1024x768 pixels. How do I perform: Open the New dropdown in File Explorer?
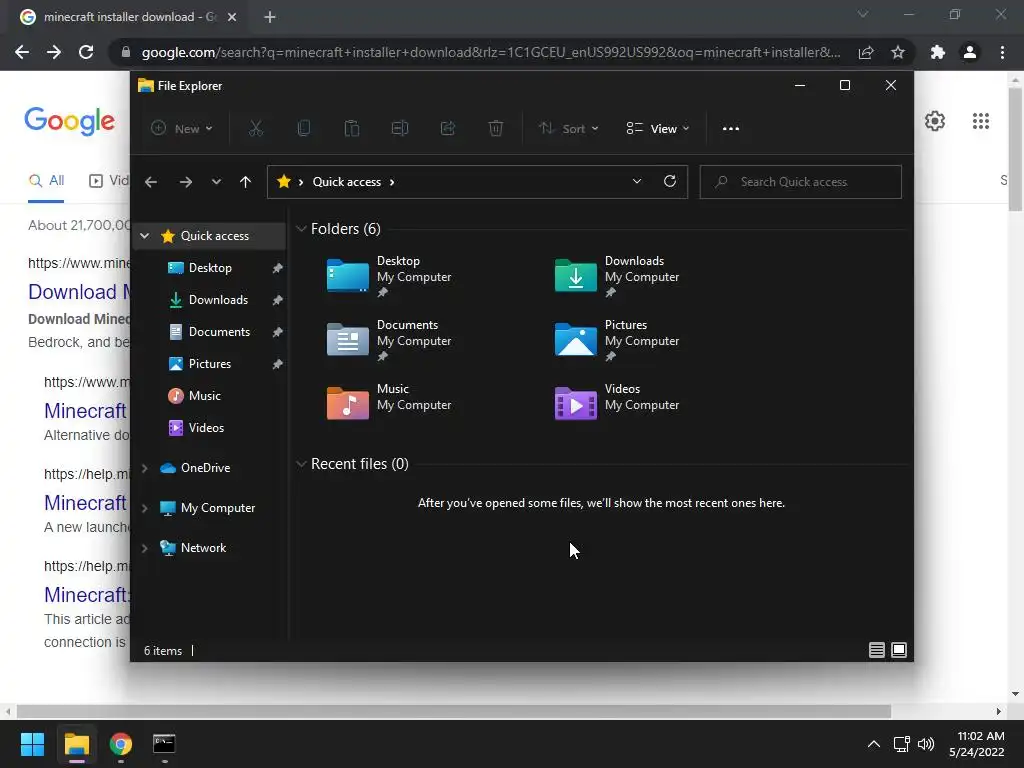tap(182, 129)
